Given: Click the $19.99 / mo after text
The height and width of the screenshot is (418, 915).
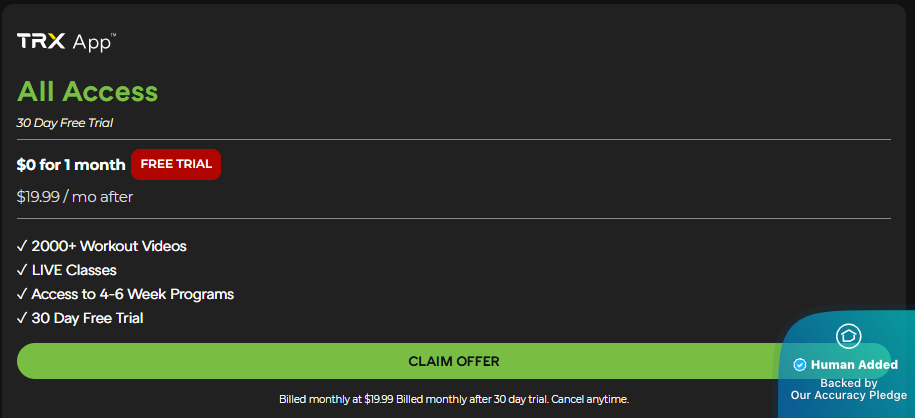Looking at the screenshot, I should click(75, 197).
